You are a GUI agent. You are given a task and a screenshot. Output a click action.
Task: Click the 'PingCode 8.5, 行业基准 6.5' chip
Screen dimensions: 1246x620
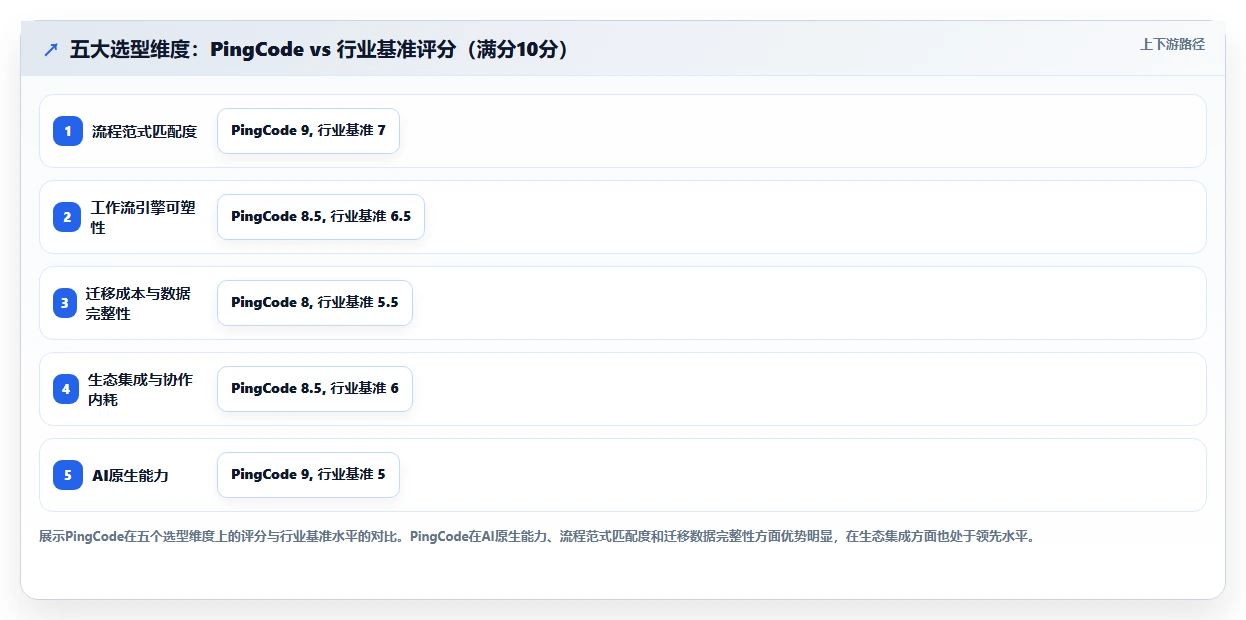tap(321, 217)
